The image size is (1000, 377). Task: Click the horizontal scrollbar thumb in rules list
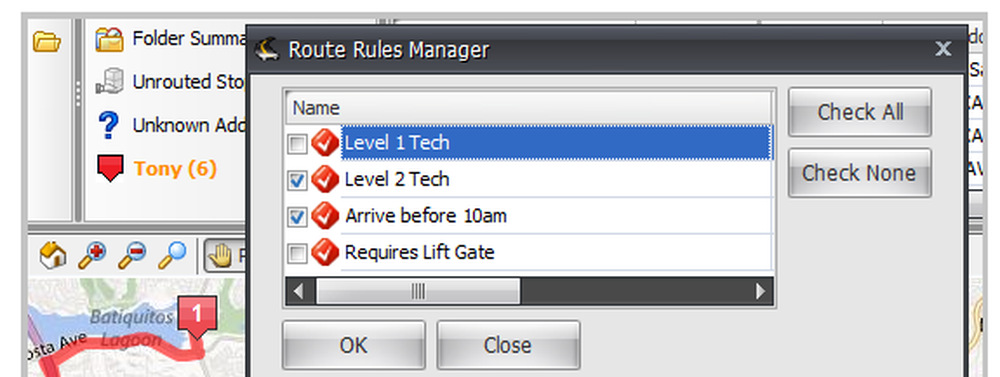pyautogui.click(x=418, y=292)
